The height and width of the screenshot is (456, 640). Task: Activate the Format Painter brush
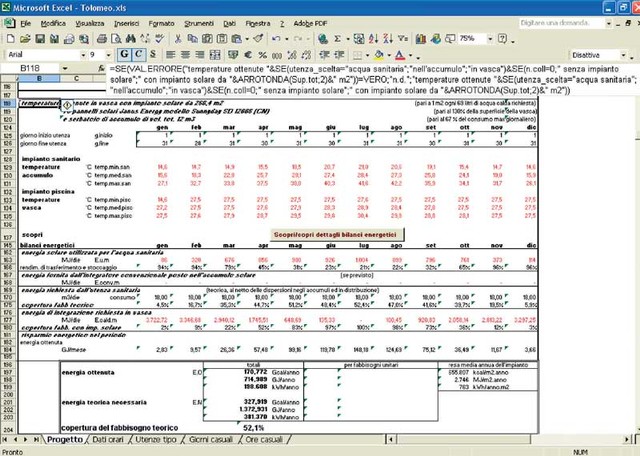pos(258,39)
